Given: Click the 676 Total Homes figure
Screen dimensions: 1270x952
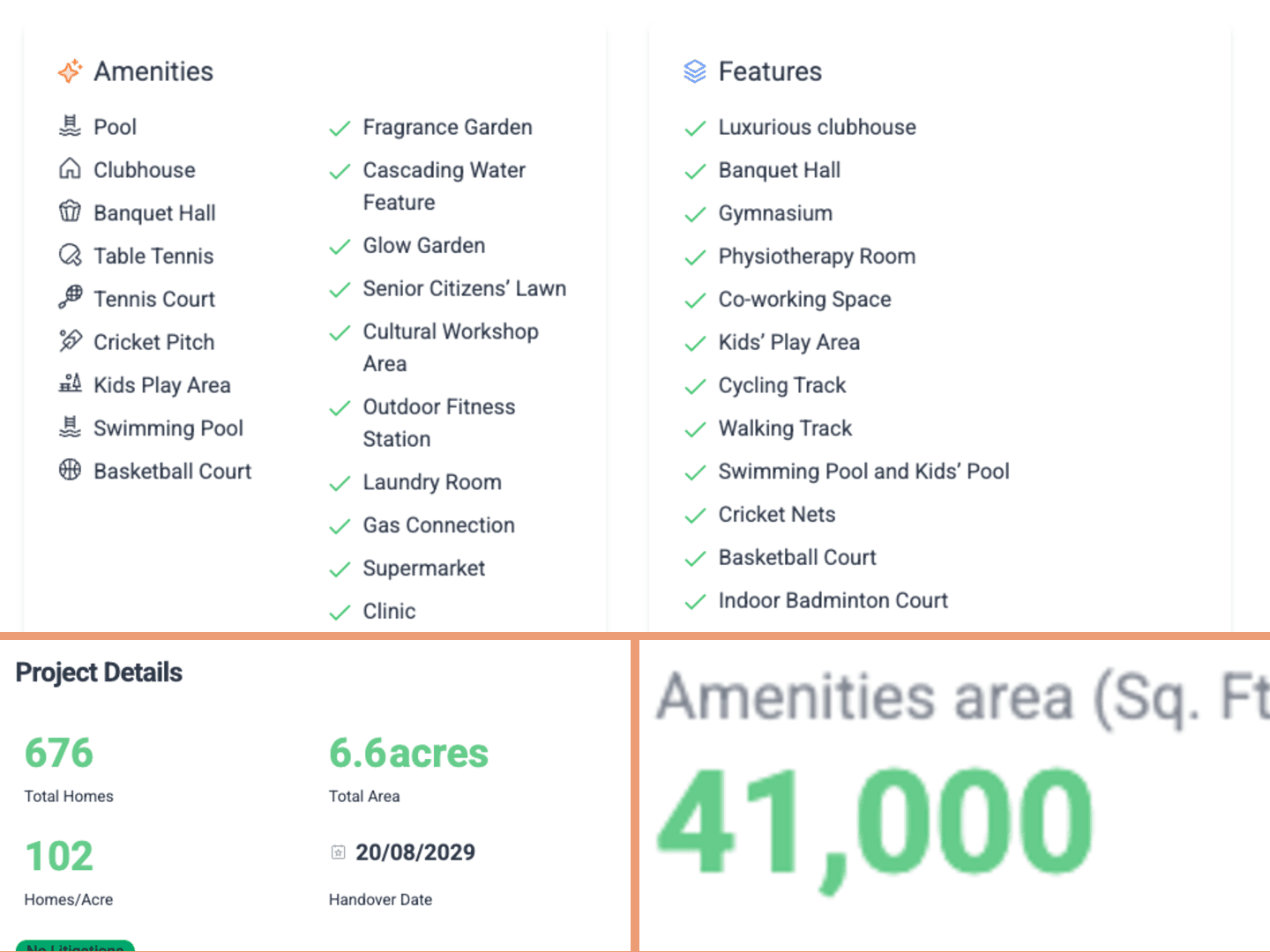Looking at the screenshot, I should pos(59,754).
